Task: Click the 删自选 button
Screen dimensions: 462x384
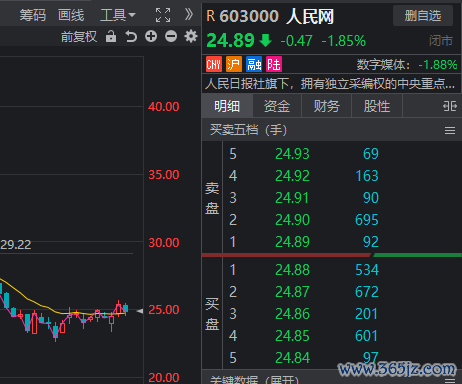Action: pos(423,16)
